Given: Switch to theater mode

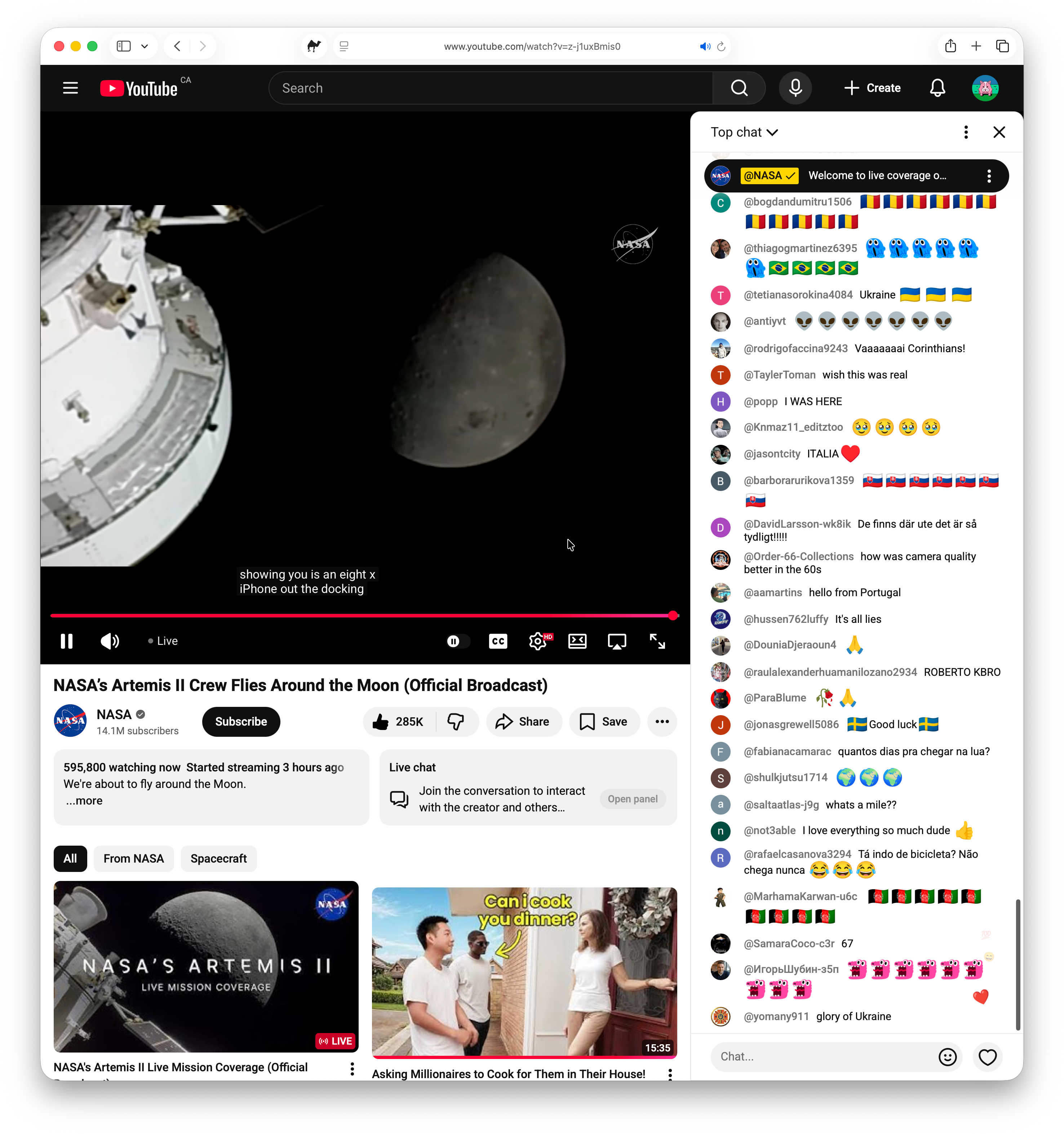Looking at the screenshot, I should click(x=577, y=641).
